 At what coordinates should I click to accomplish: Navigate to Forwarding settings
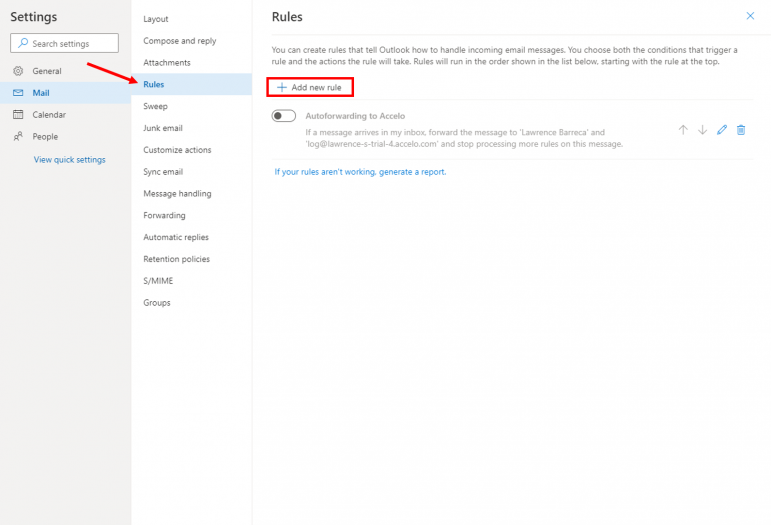[x=164, y=215]
